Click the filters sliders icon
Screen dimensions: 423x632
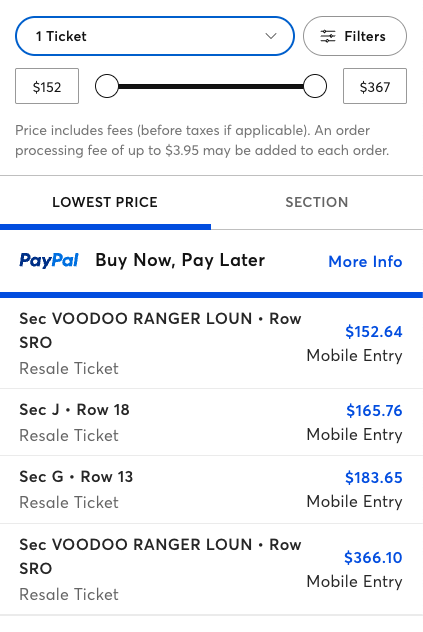tap(327, 36)
